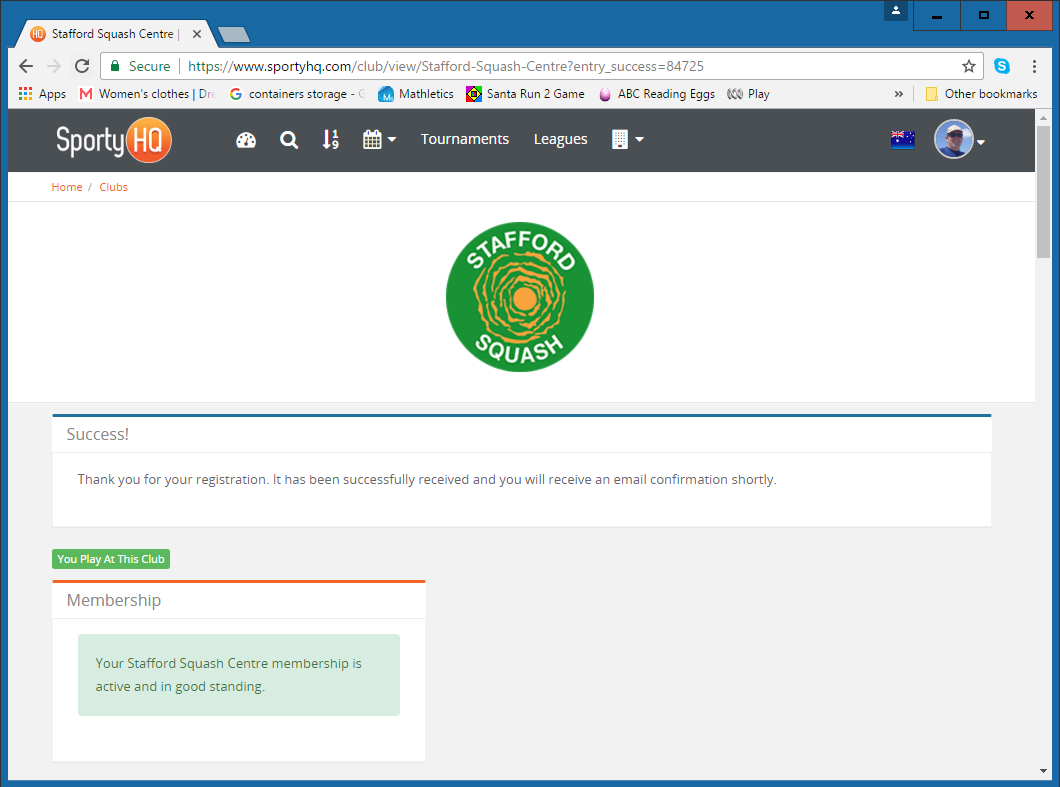Image resolution: width=1060 pixels, height=787 pixels.
Task: Open the user profile avatar menu
Action: [959, 140]
